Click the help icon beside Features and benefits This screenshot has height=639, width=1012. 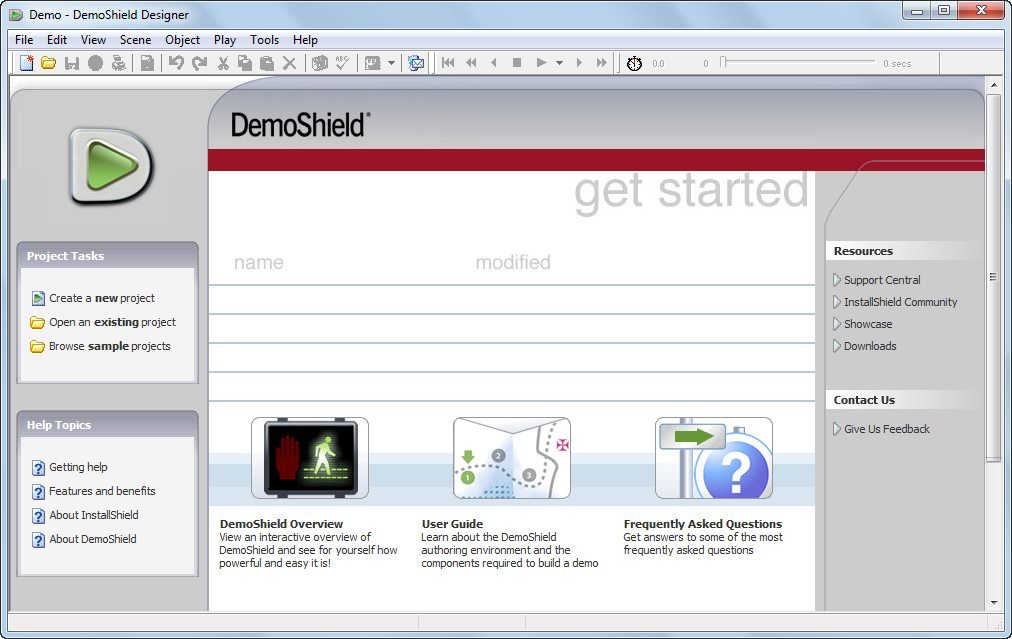pos(38,491)
